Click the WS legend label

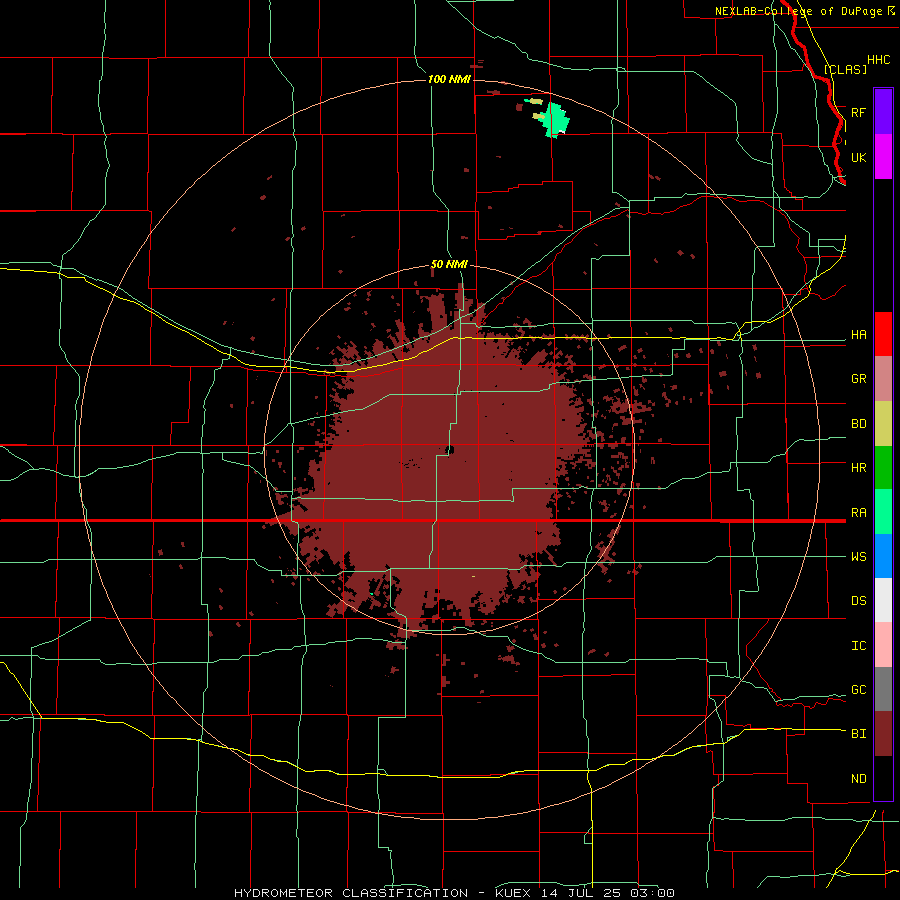coord(858,557)
